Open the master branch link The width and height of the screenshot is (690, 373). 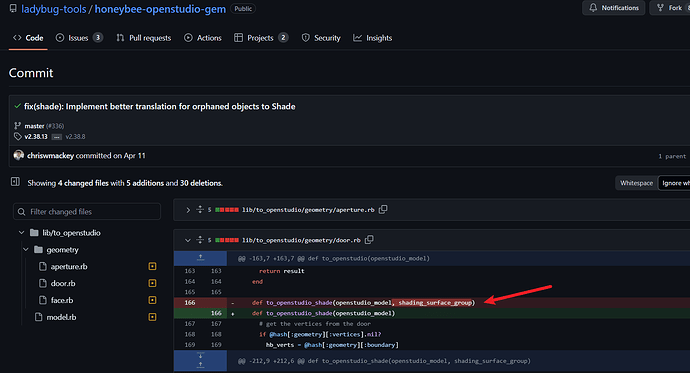(x=34, y=126)
